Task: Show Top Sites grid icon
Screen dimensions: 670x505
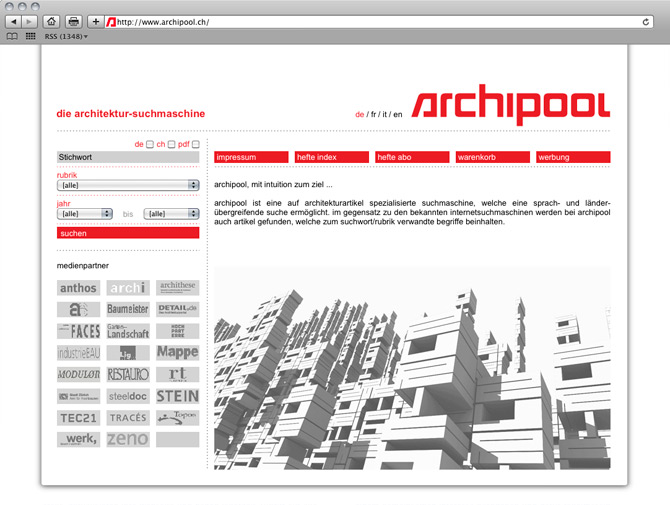Action: point(31,36)
